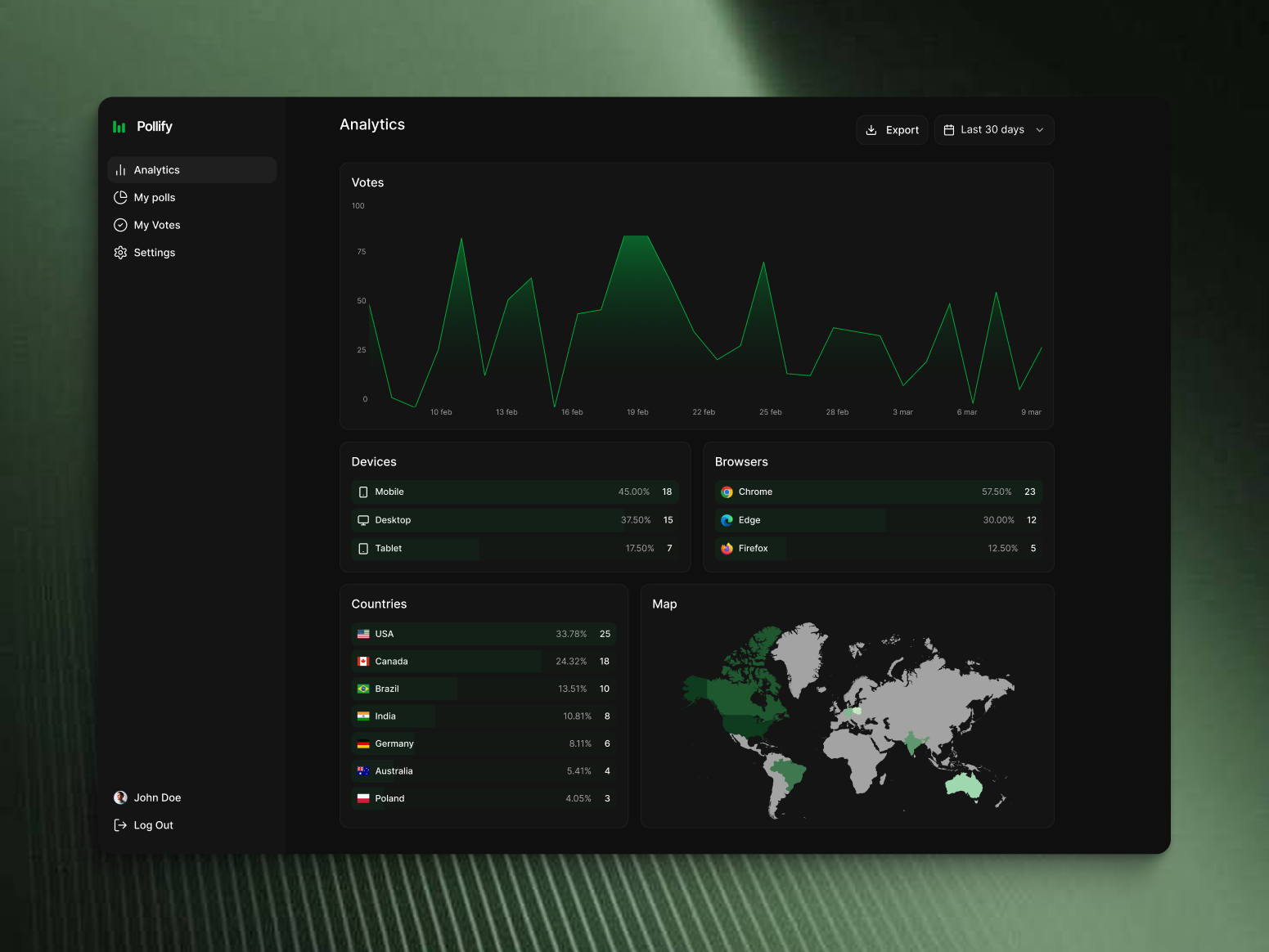Click the Tablet device icon
The width and height of the screenshot is (1269, 952).
tap(363, 549)
